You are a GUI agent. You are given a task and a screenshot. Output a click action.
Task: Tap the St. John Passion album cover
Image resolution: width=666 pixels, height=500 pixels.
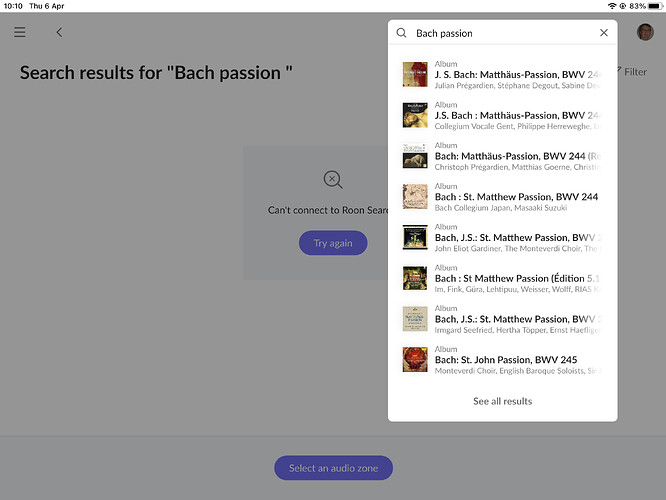(x=415, y=359)
